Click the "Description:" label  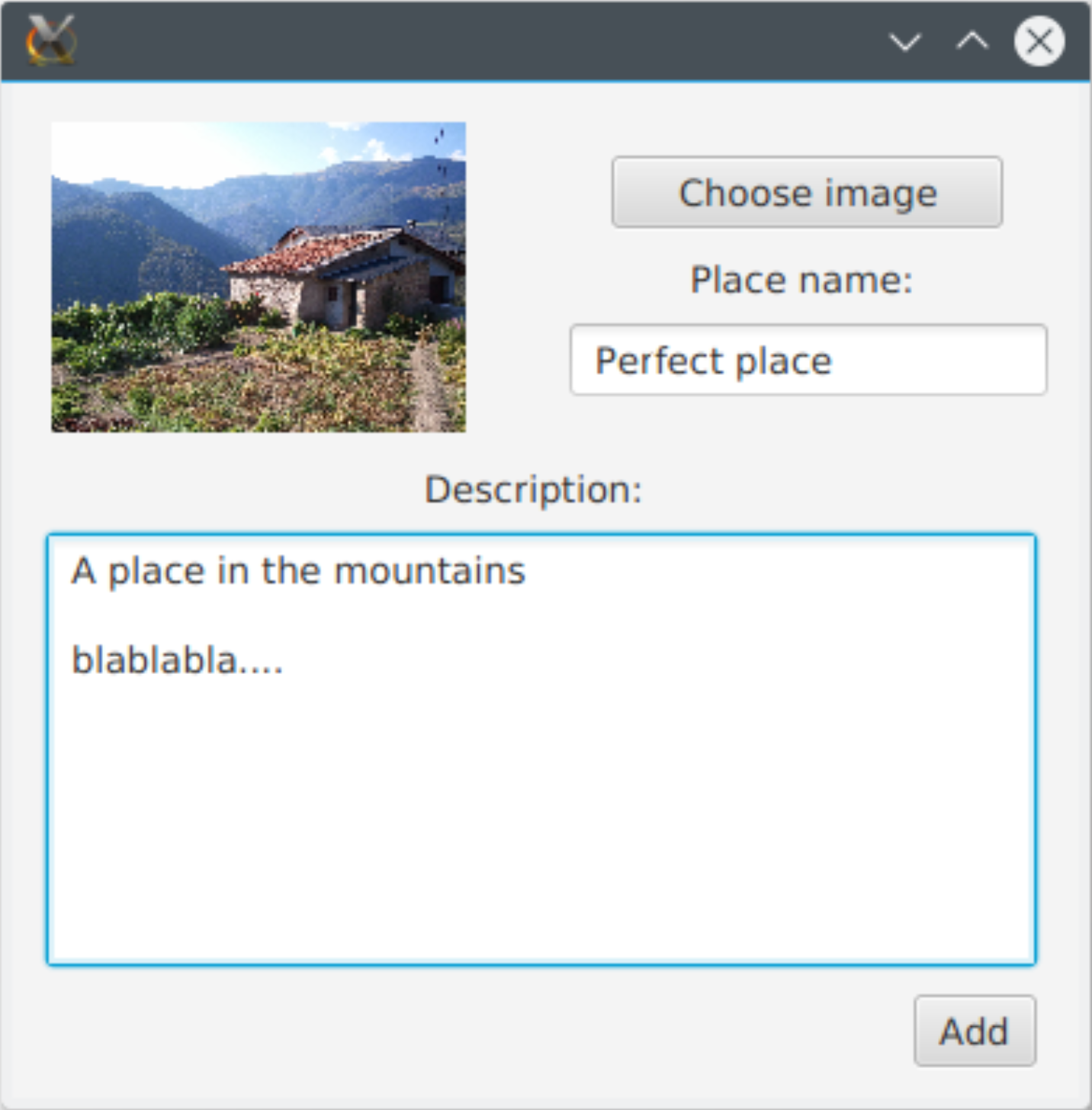533,489
